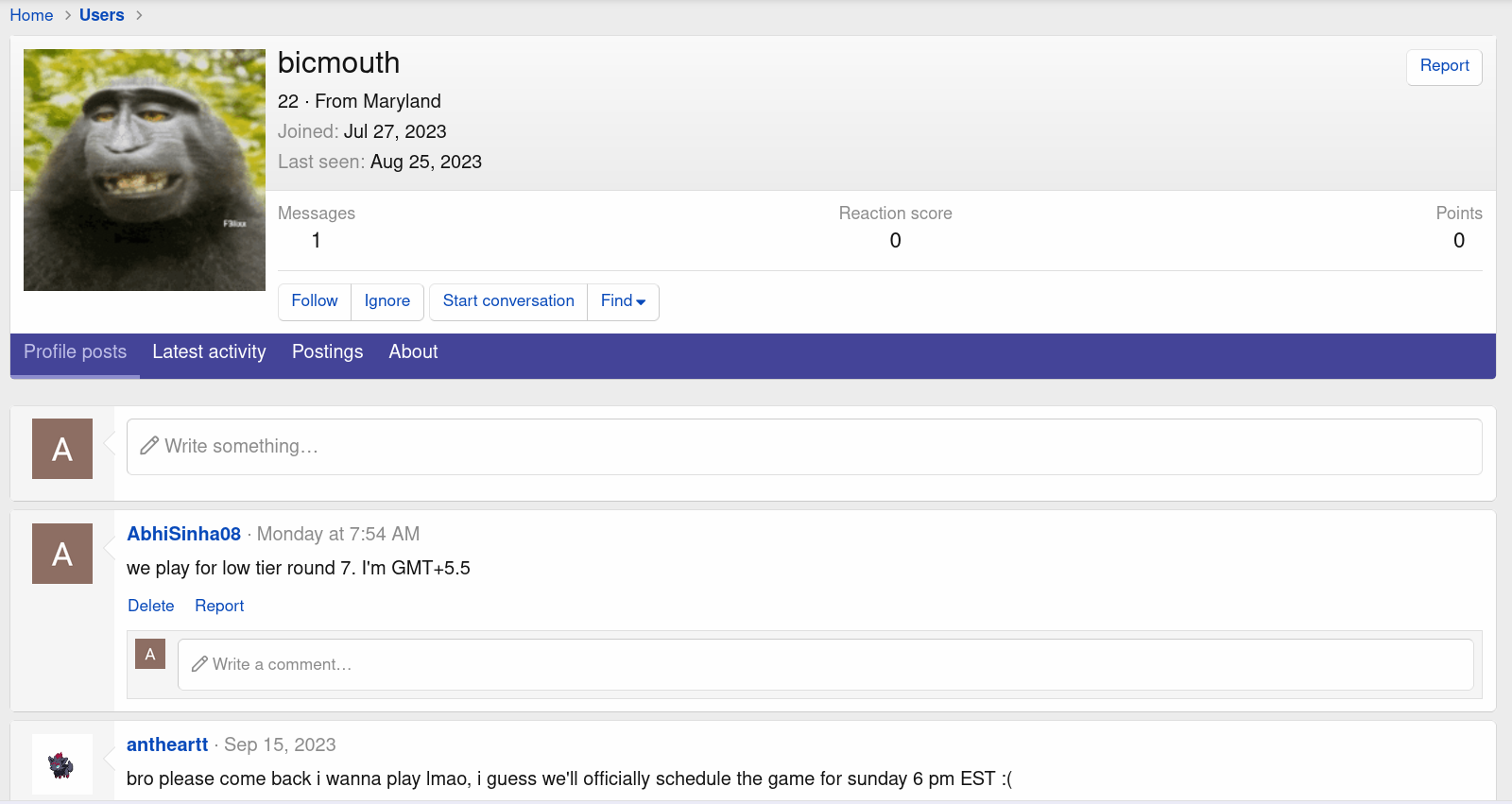Open antheartt's username link
Screen dimensions: 1512x804
167,744
